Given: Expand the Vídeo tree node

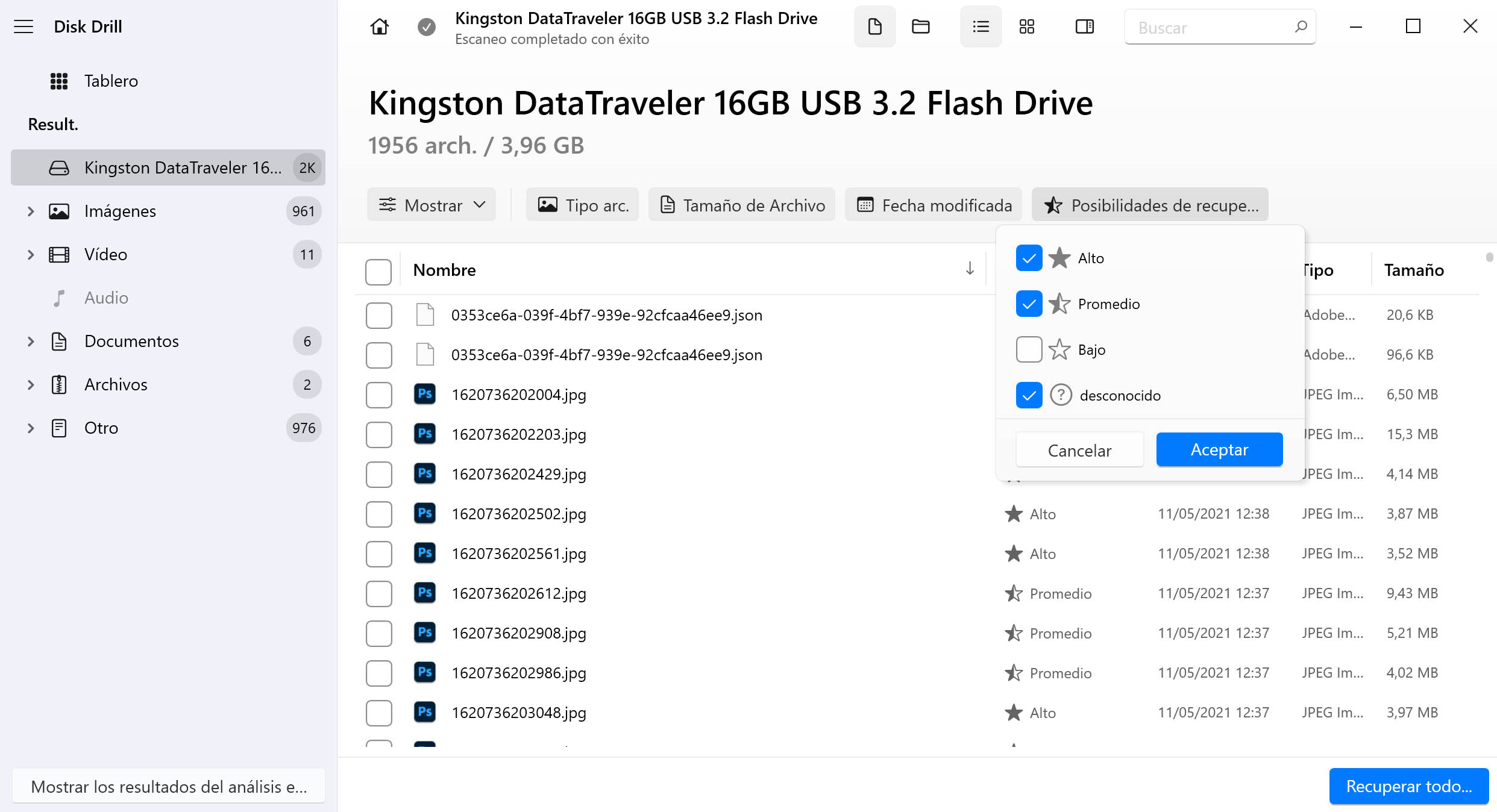Looking at the screenshot, I should (x=30, y=254).
